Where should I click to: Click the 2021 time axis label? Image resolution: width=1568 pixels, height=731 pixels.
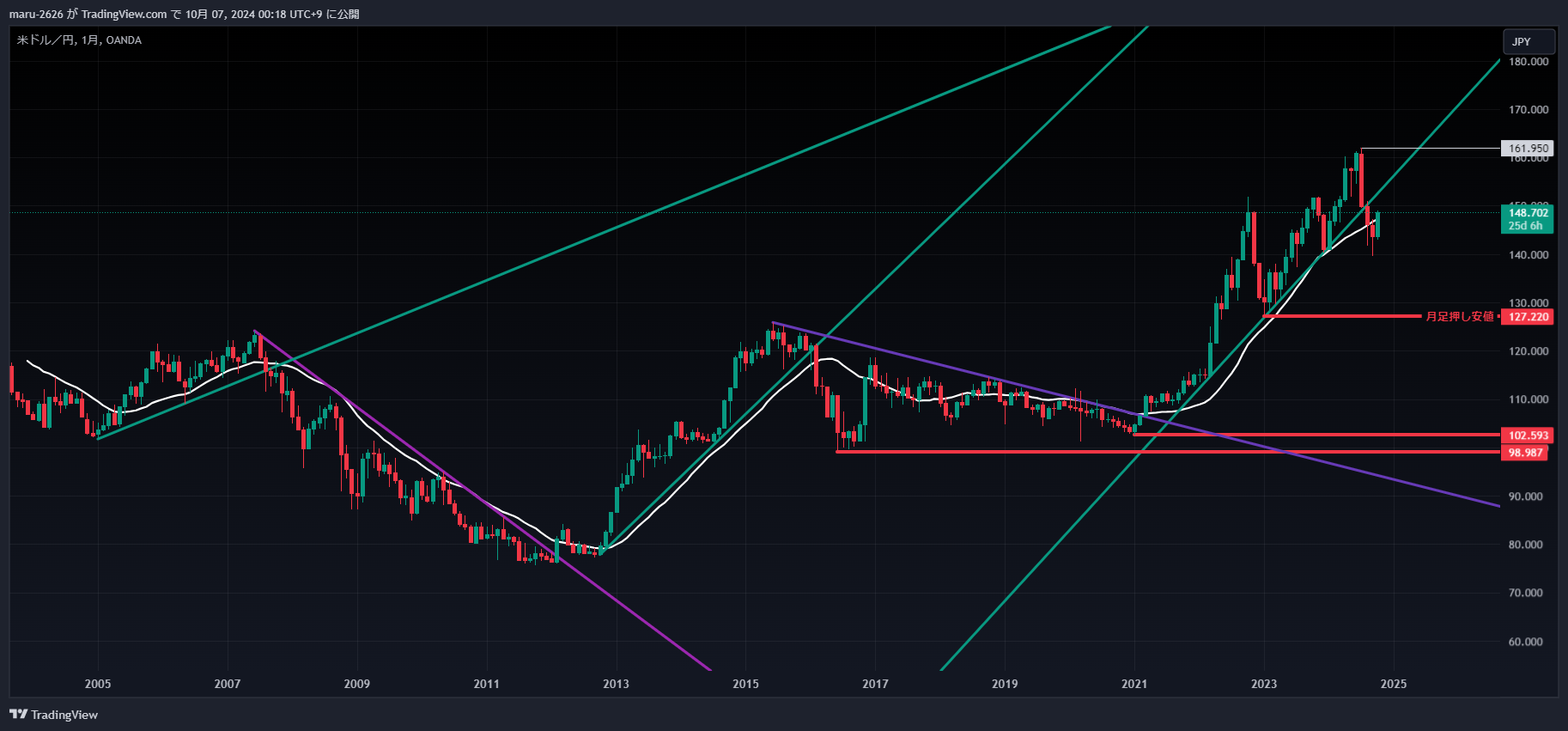(1134, 684)
